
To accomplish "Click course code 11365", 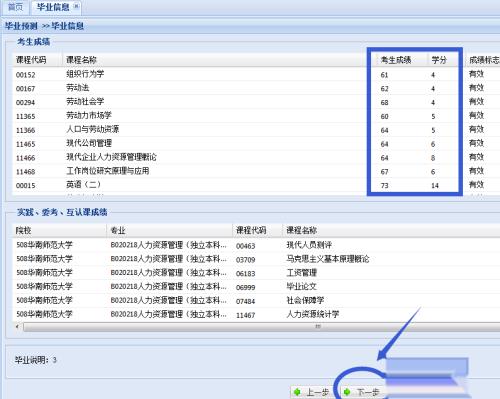I will pyautogui.click(x=26, y=116).
